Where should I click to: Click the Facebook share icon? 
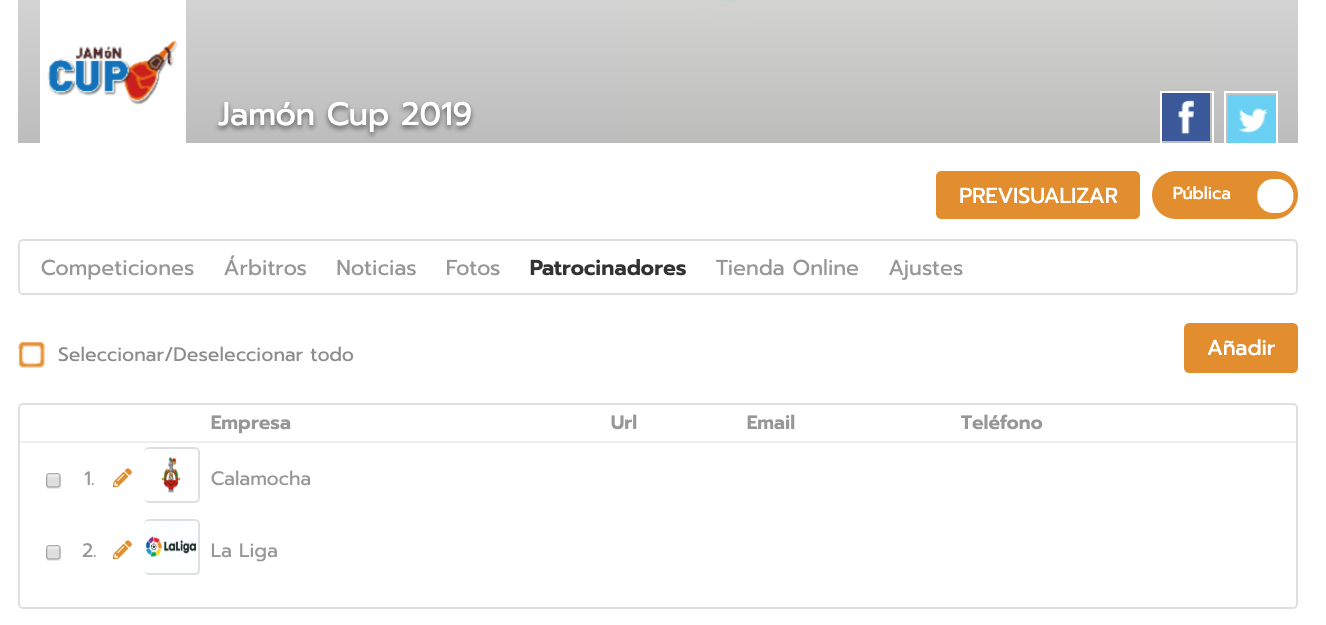point(1186,118)
